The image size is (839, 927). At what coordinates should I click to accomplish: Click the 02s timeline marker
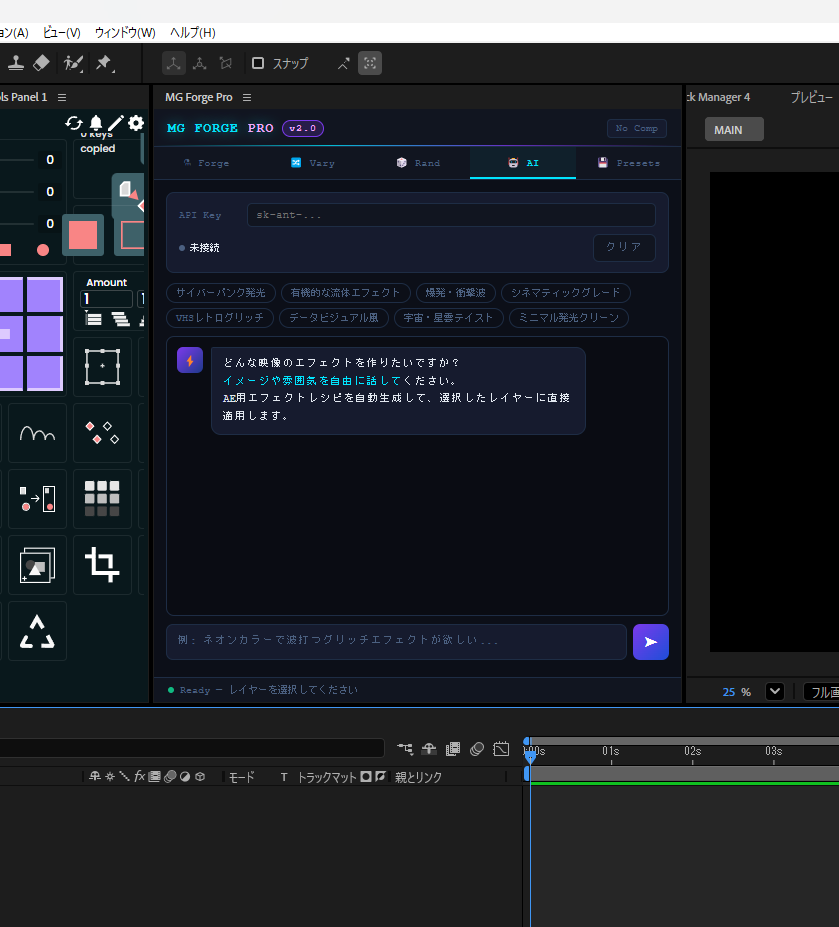[692, 751]
